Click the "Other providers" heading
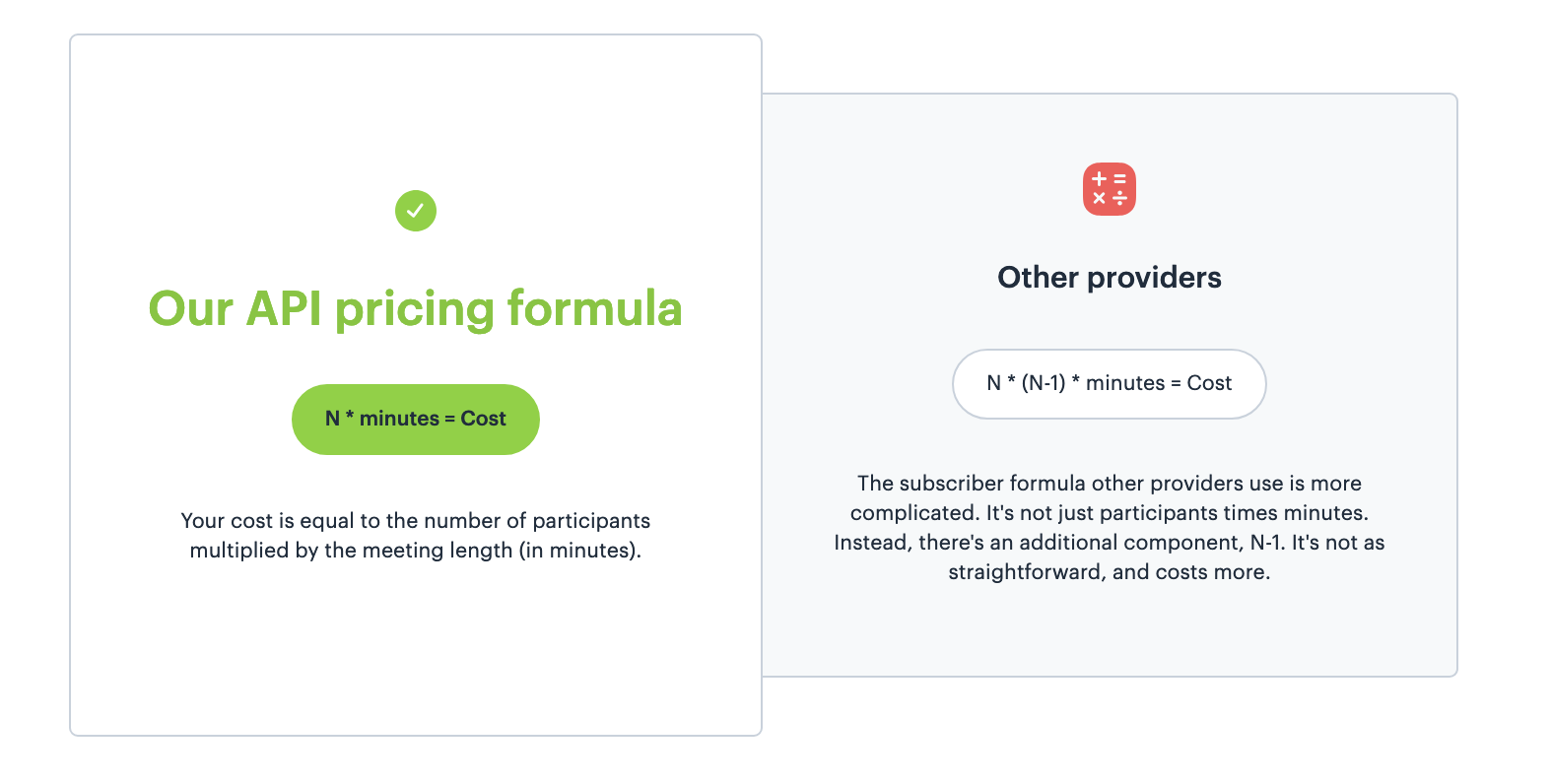The image size is (1551, 784). tap(1110, 278)
